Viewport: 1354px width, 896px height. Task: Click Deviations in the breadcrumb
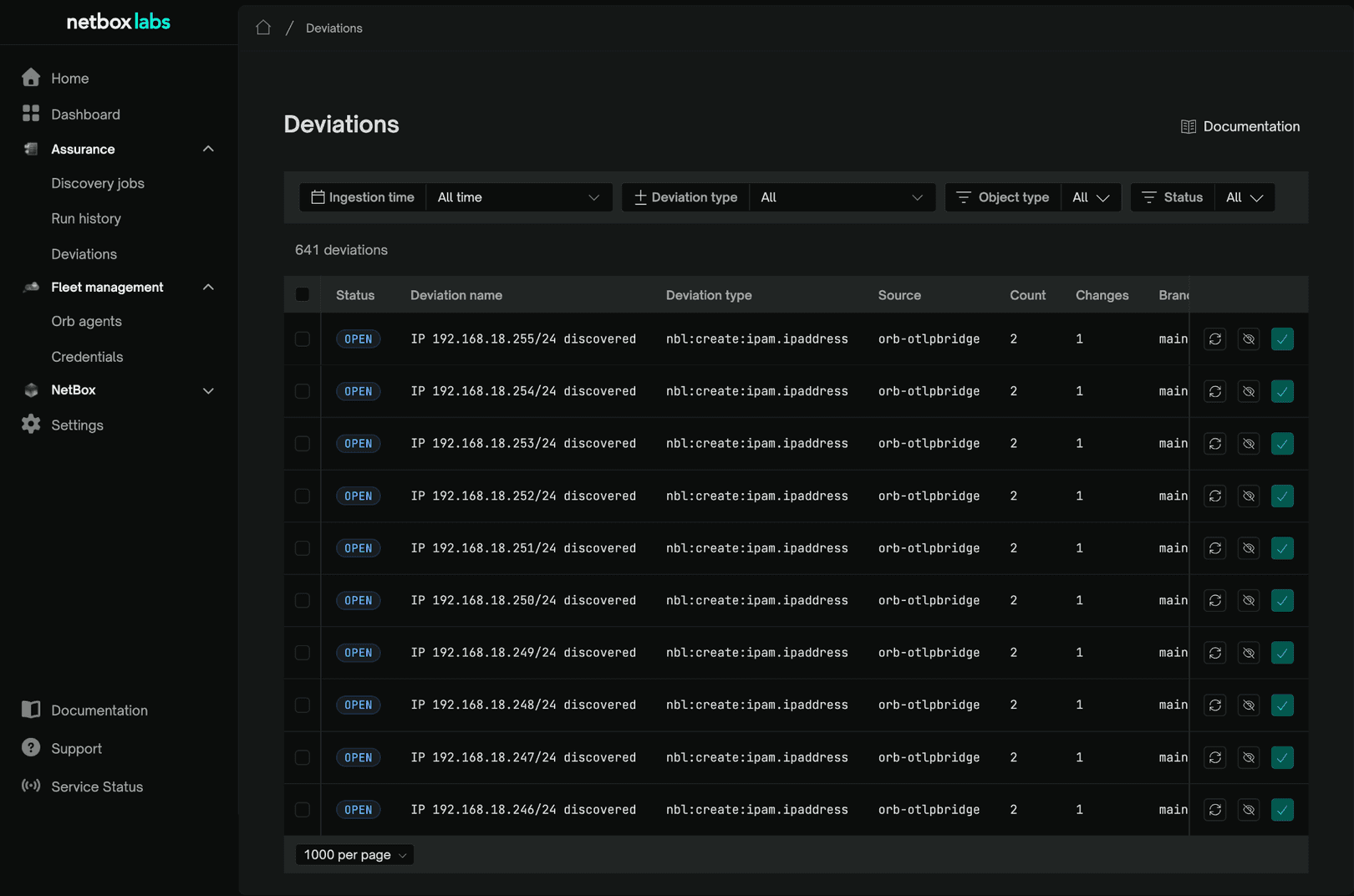coord(333,28)
